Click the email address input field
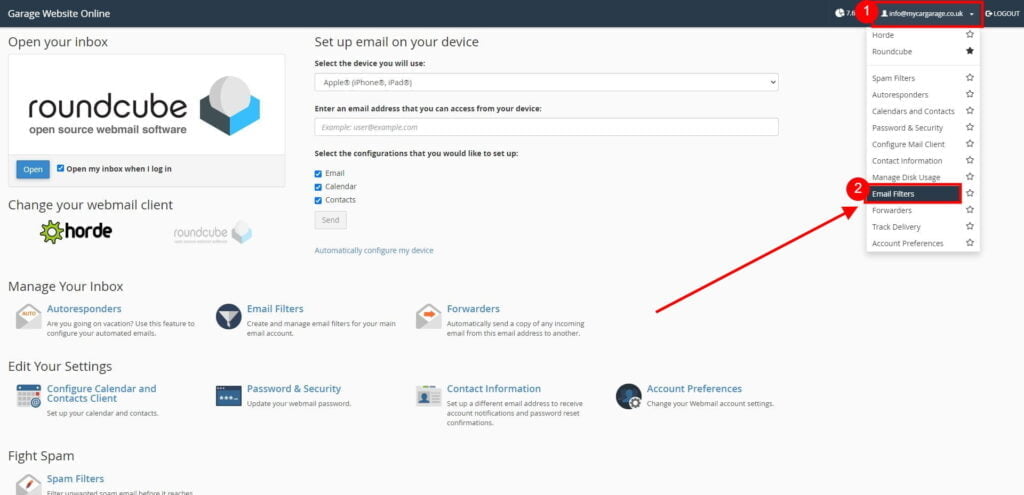 (546, 127)
